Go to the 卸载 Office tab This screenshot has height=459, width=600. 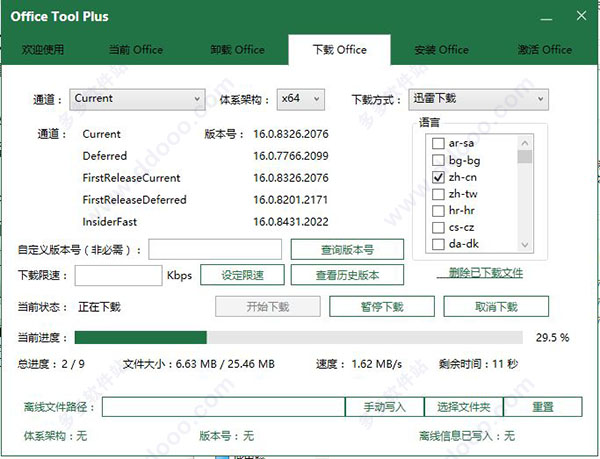(238, 50)
